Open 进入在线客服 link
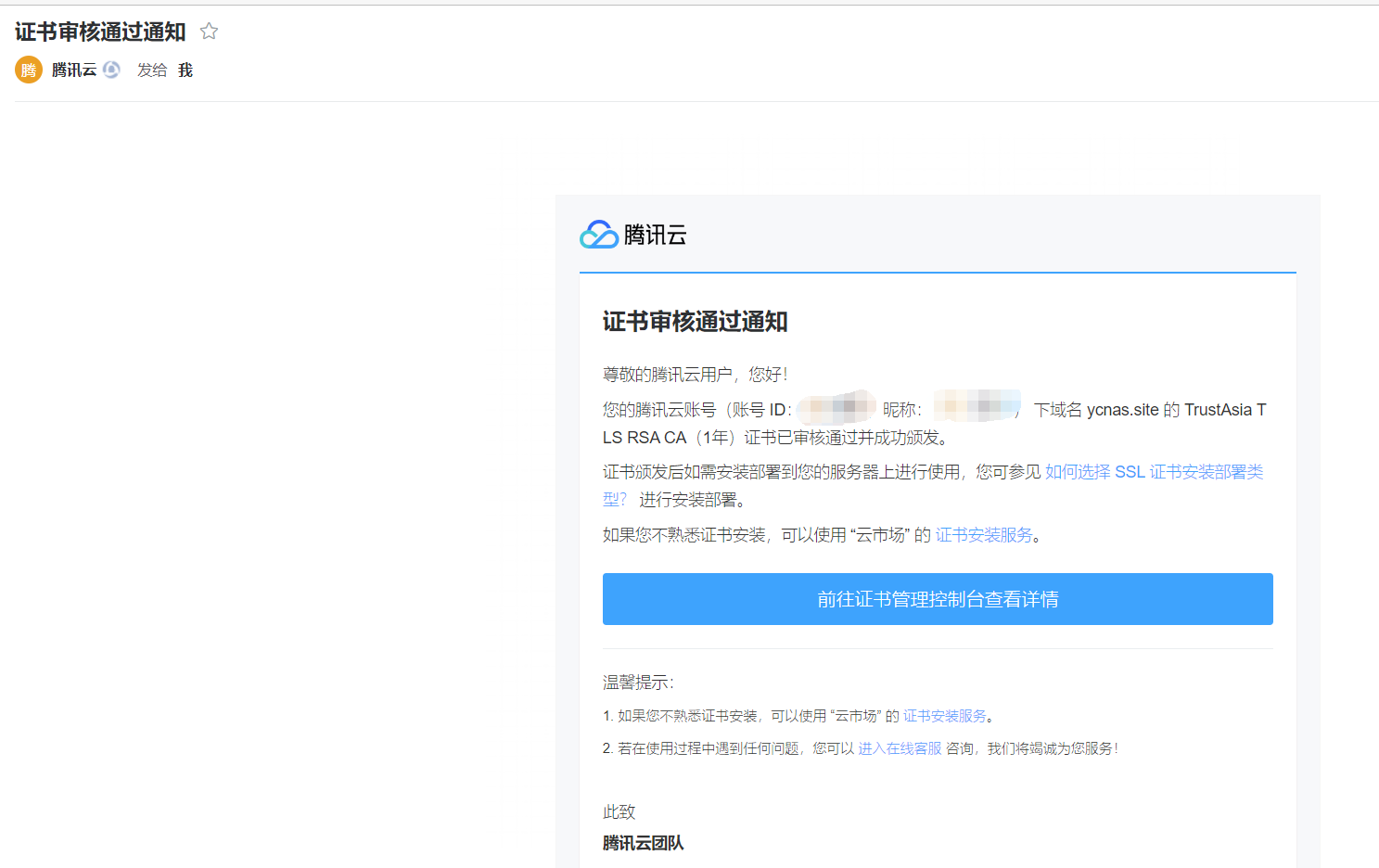The image size is (1379, 868). (900, 748)
